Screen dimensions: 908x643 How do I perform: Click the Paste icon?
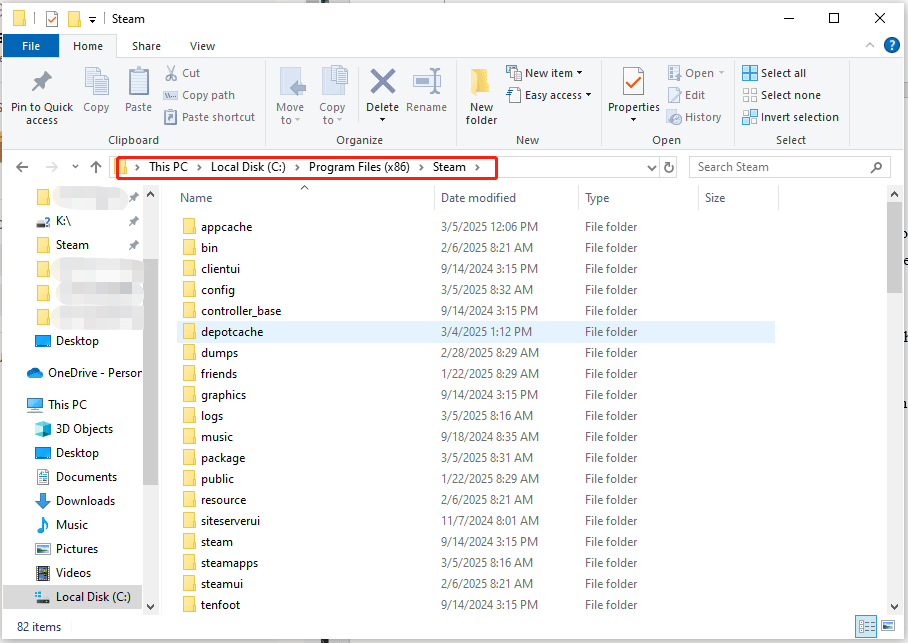(x=138, y=90)
